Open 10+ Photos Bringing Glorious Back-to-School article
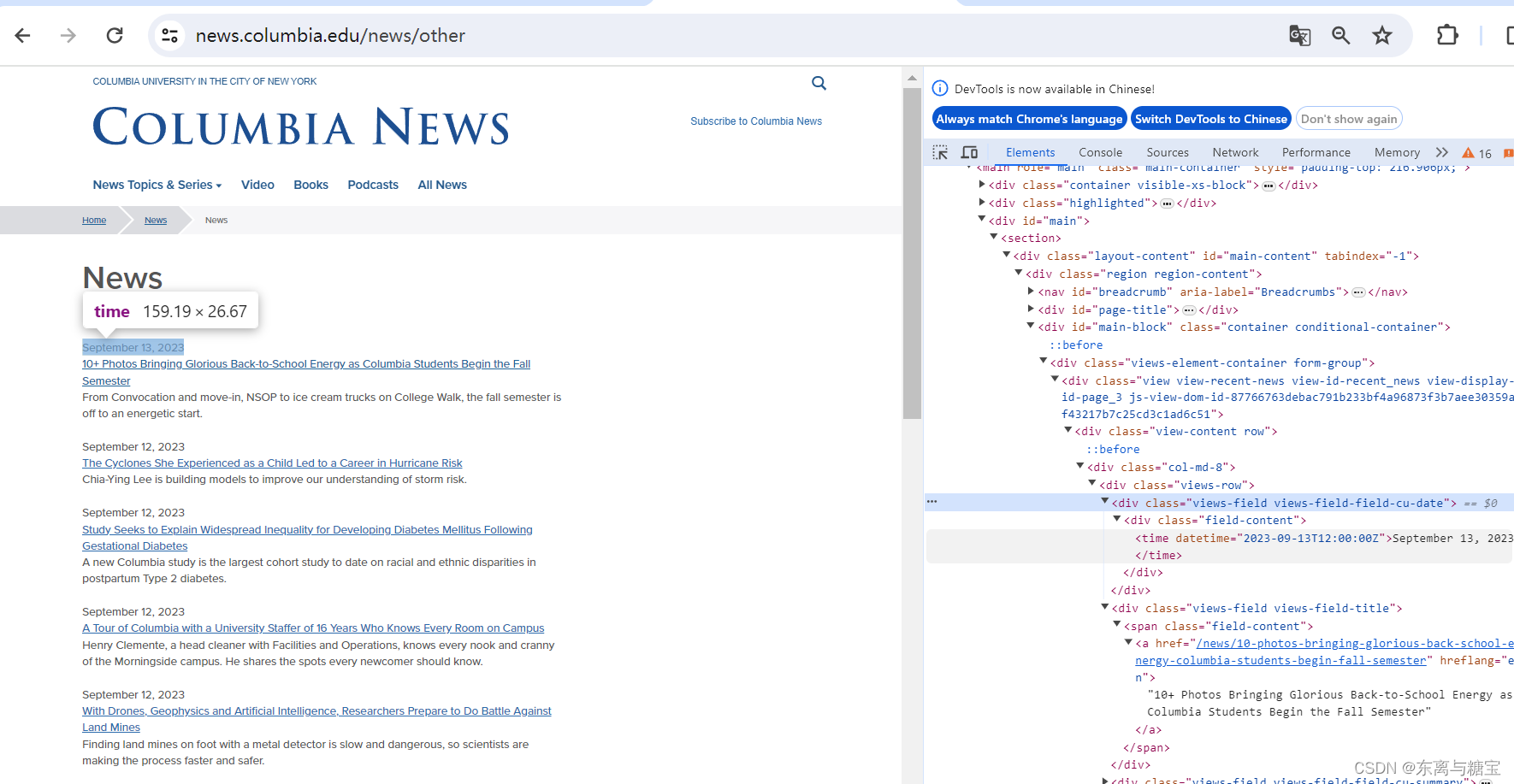Screen dimensions: 1514x784 [x=306, y=372]
